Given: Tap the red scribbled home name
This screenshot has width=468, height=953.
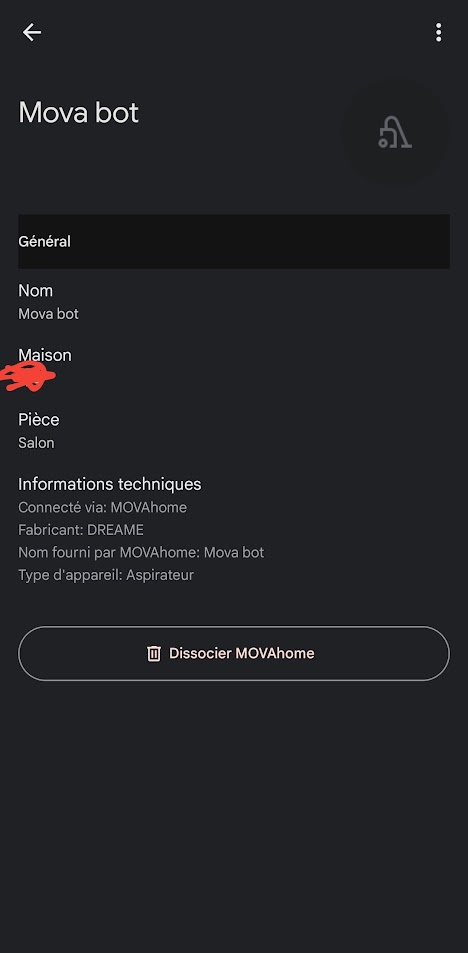Looking at the screenshot, I should tap(28, 376).
